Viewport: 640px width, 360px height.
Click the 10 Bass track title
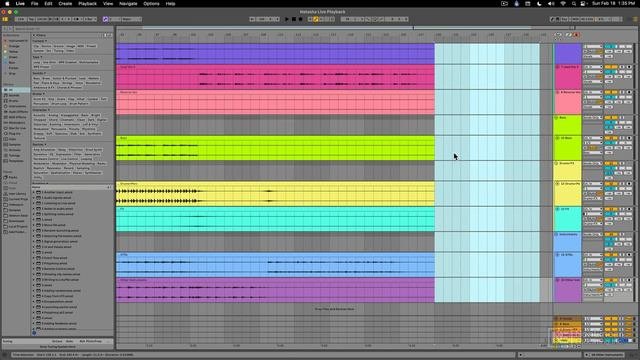point(567,138)
